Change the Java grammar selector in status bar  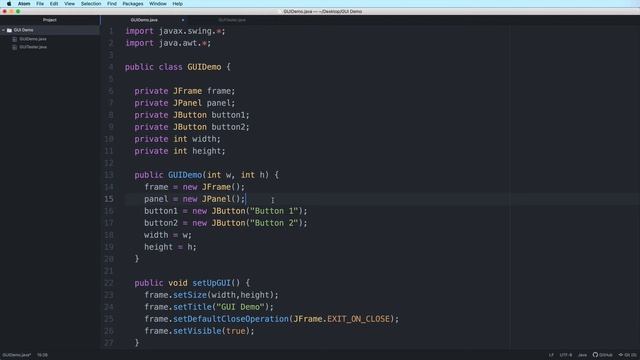tap(582, 355)
